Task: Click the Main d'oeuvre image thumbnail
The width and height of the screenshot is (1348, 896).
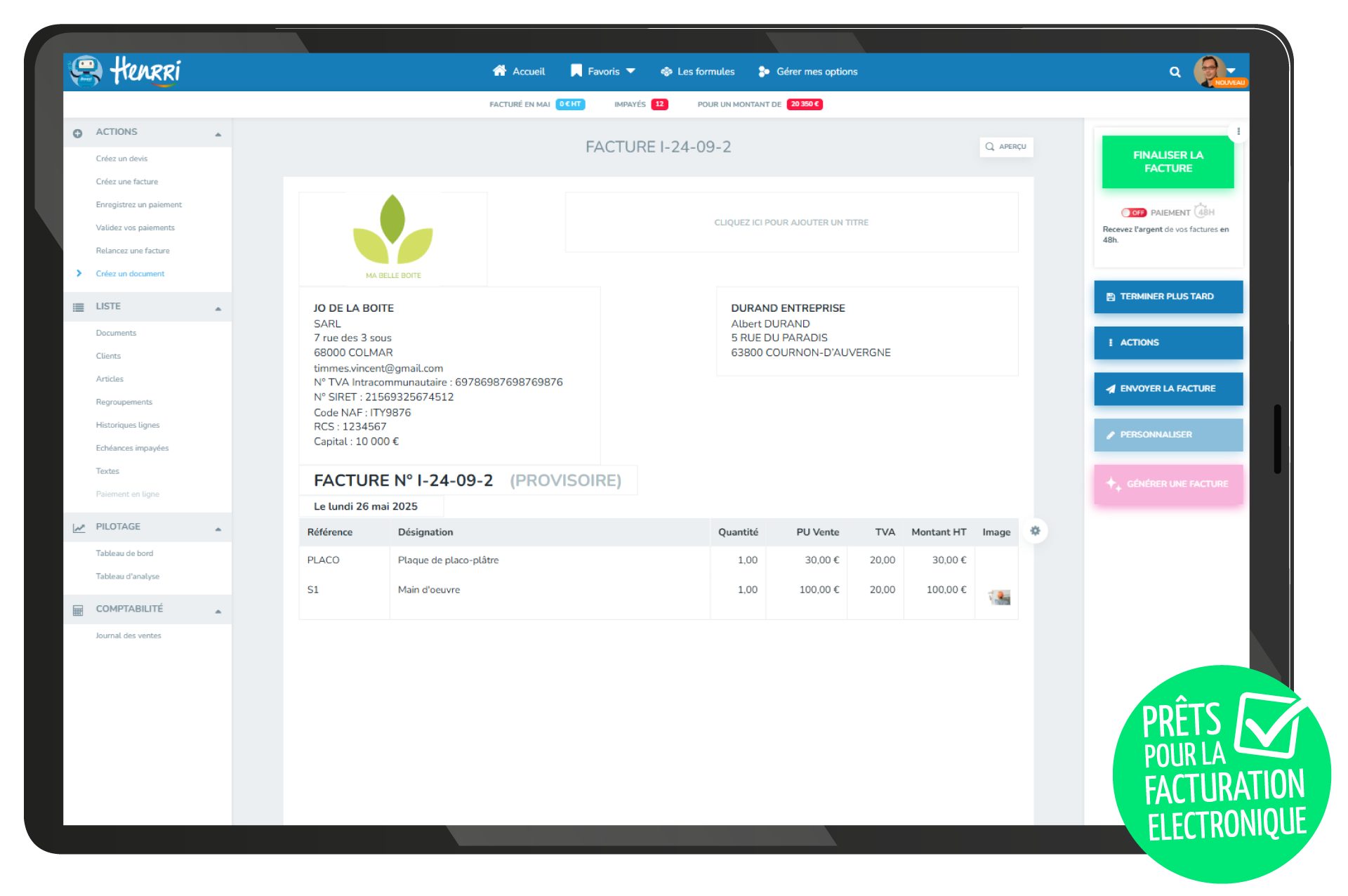Action: (999, 597)
